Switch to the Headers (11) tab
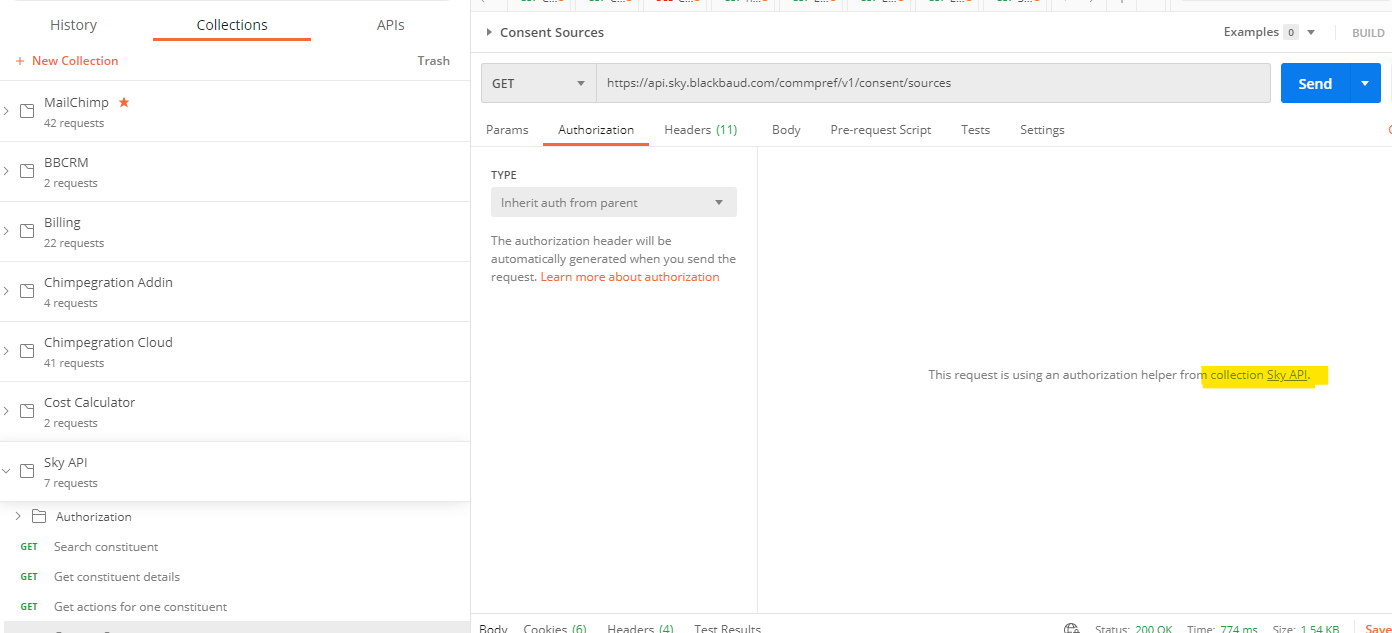The height and width of the screenshot is (633, 1392). pyautogui.click(x=701, y=130)
